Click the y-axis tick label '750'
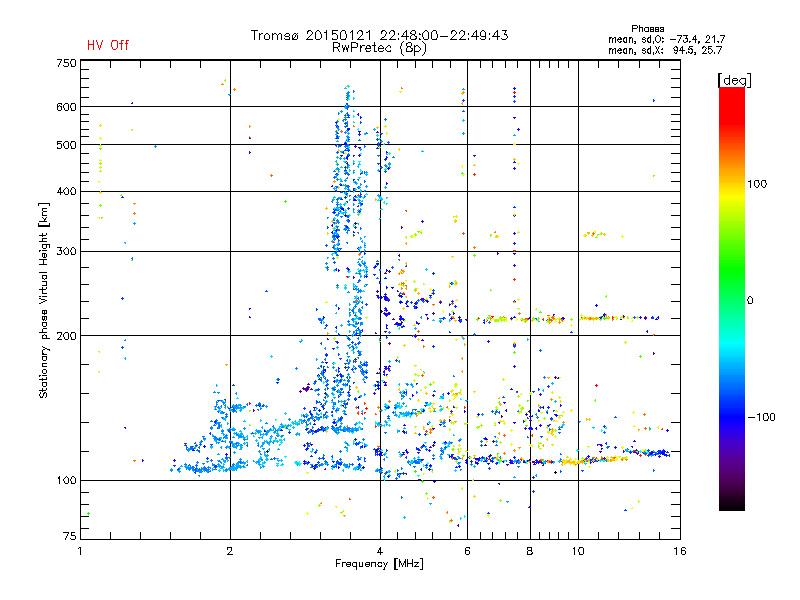 point(66,63)
